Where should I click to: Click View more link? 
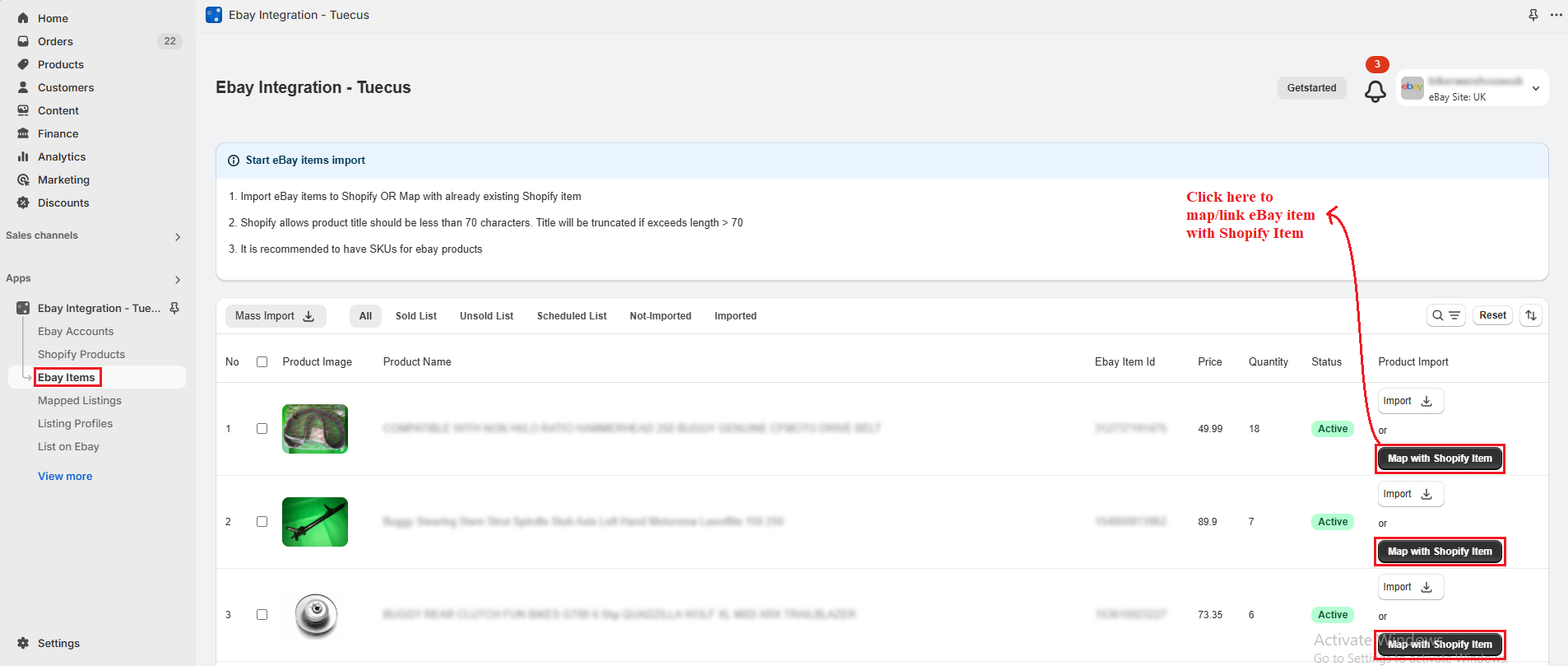click(x=65, y=476)
